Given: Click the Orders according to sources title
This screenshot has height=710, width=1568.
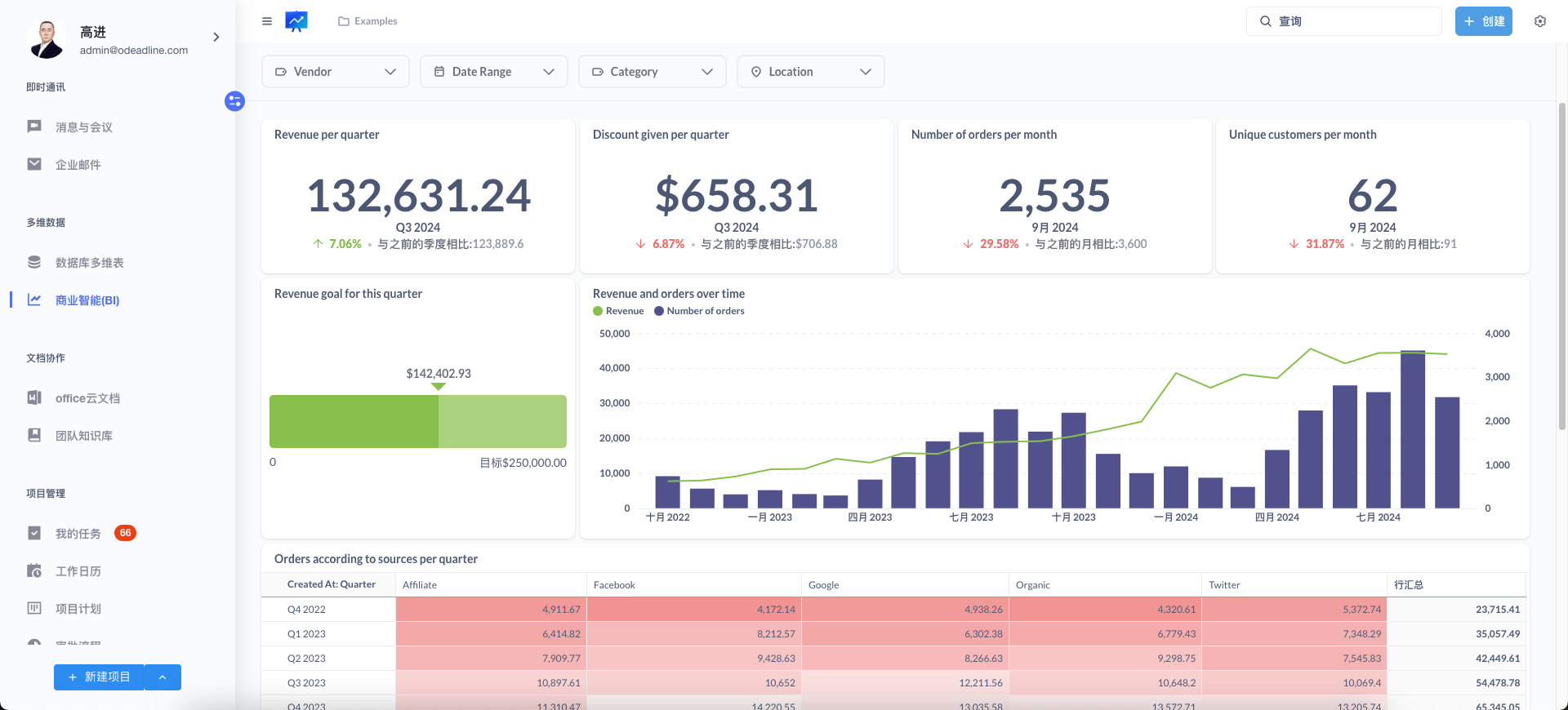Looking at the screenshot, I should (376, 559).
